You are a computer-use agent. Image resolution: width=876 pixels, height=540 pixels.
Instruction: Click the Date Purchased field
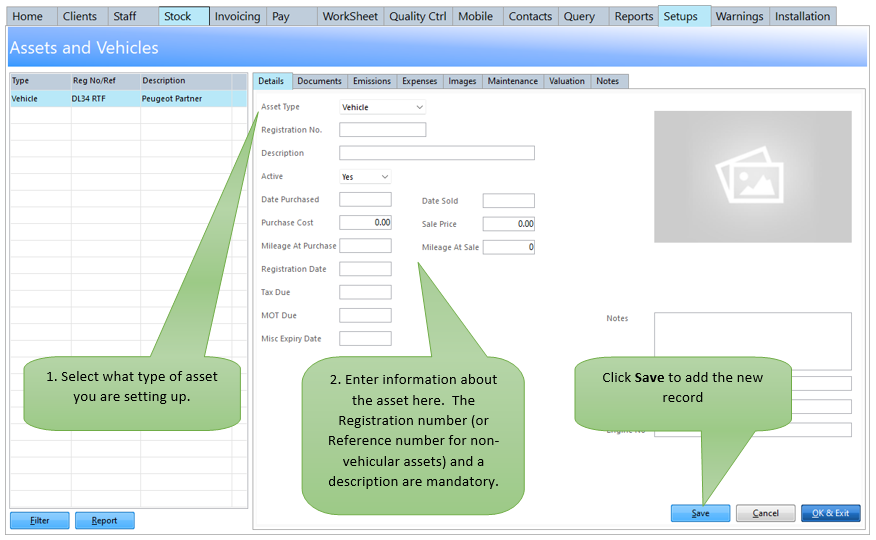tap(365, 199)
